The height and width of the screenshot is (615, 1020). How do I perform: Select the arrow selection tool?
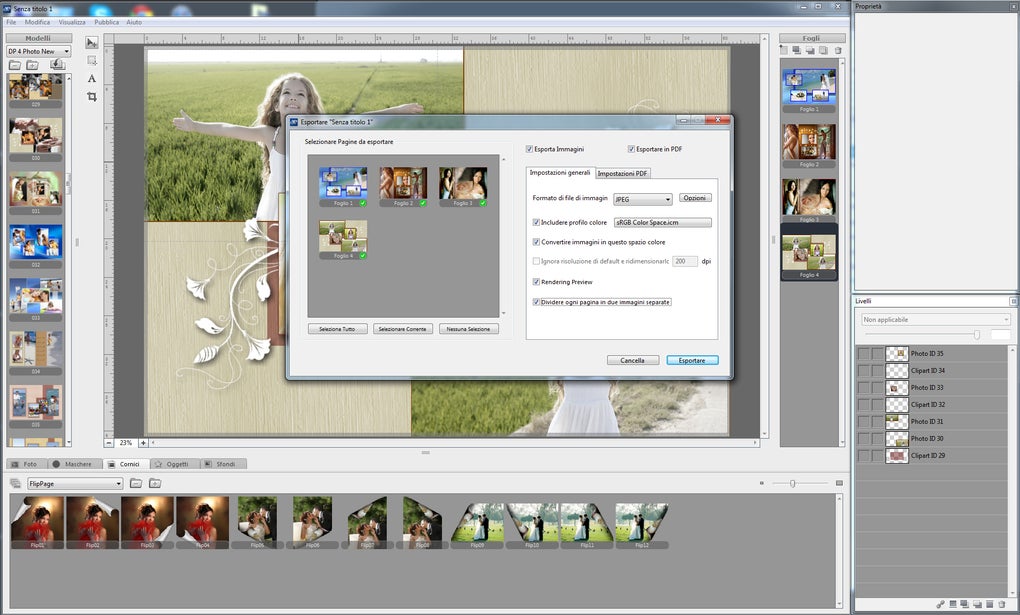pyautogui.click(x=92, y=43)
